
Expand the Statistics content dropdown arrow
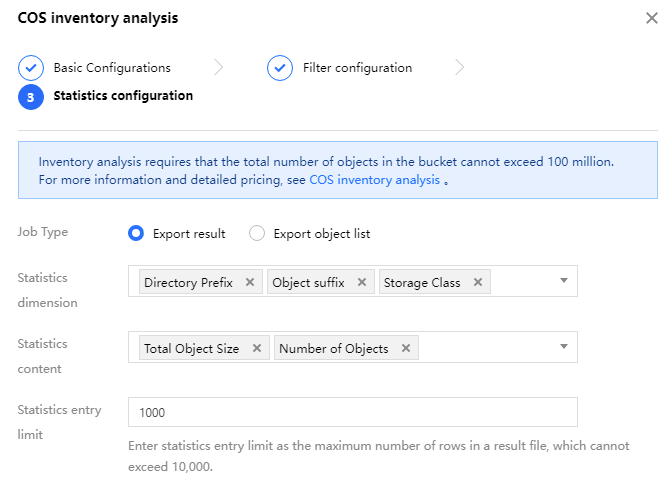click(x=563, y=347)
